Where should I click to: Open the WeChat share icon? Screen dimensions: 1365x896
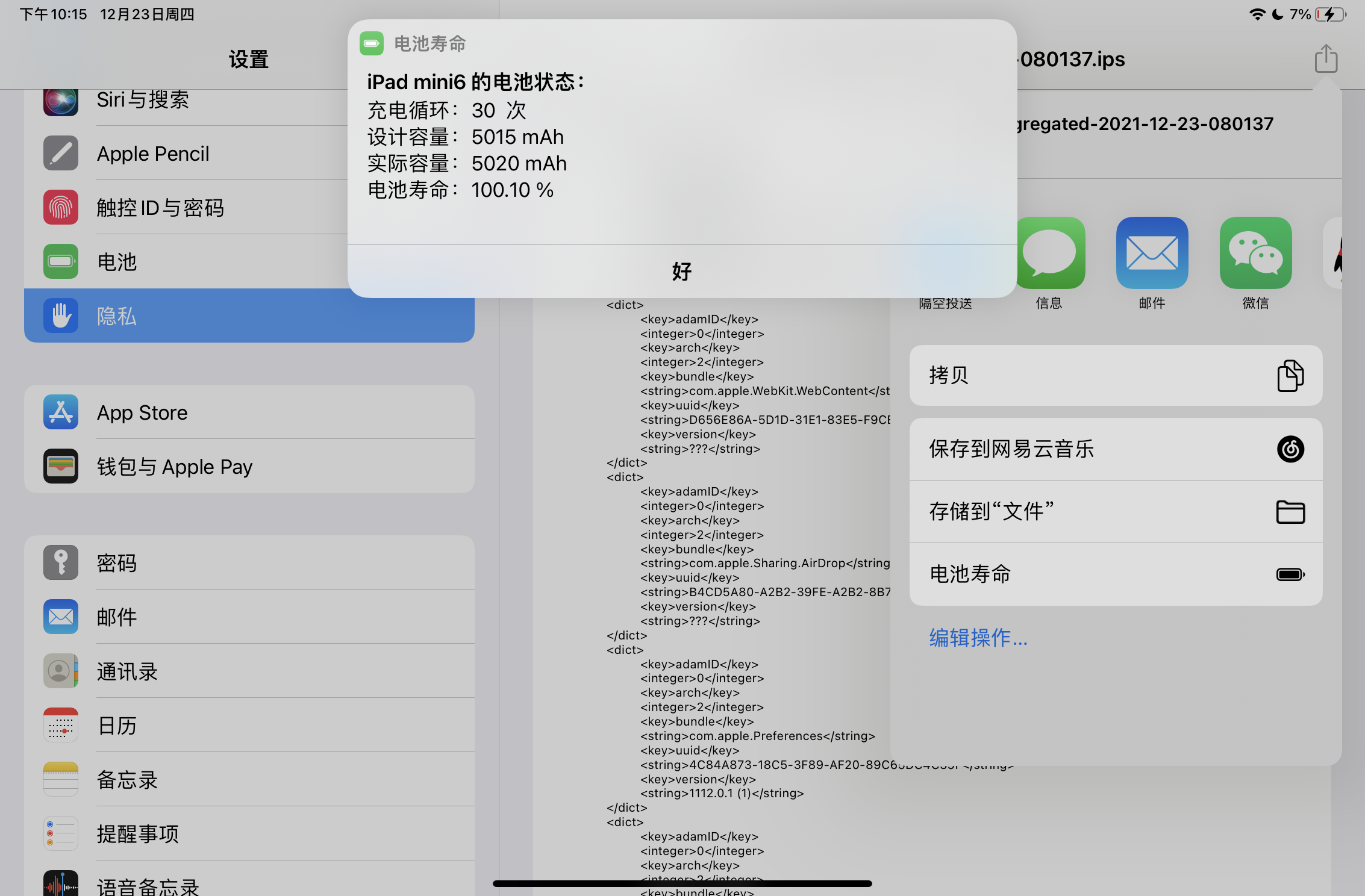click(1255, 253)
